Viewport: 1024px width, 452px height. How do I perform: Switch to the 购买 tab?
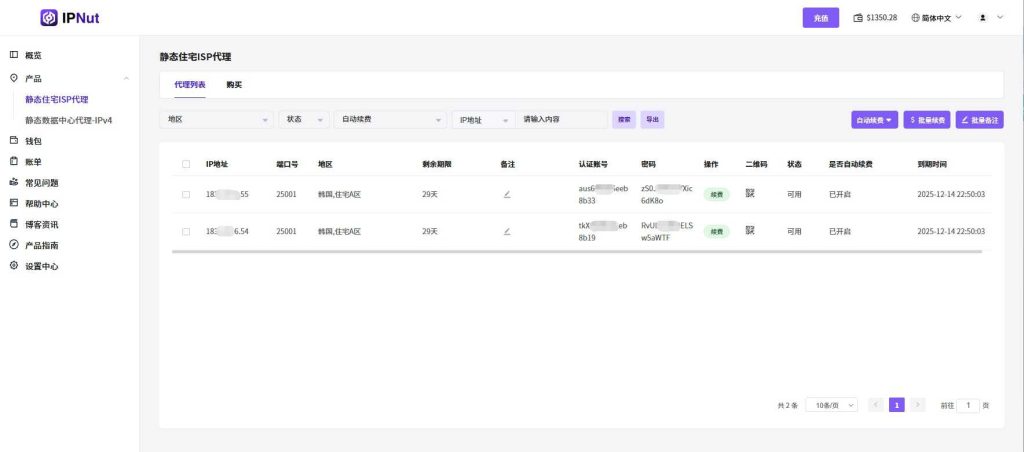[234, 85]
